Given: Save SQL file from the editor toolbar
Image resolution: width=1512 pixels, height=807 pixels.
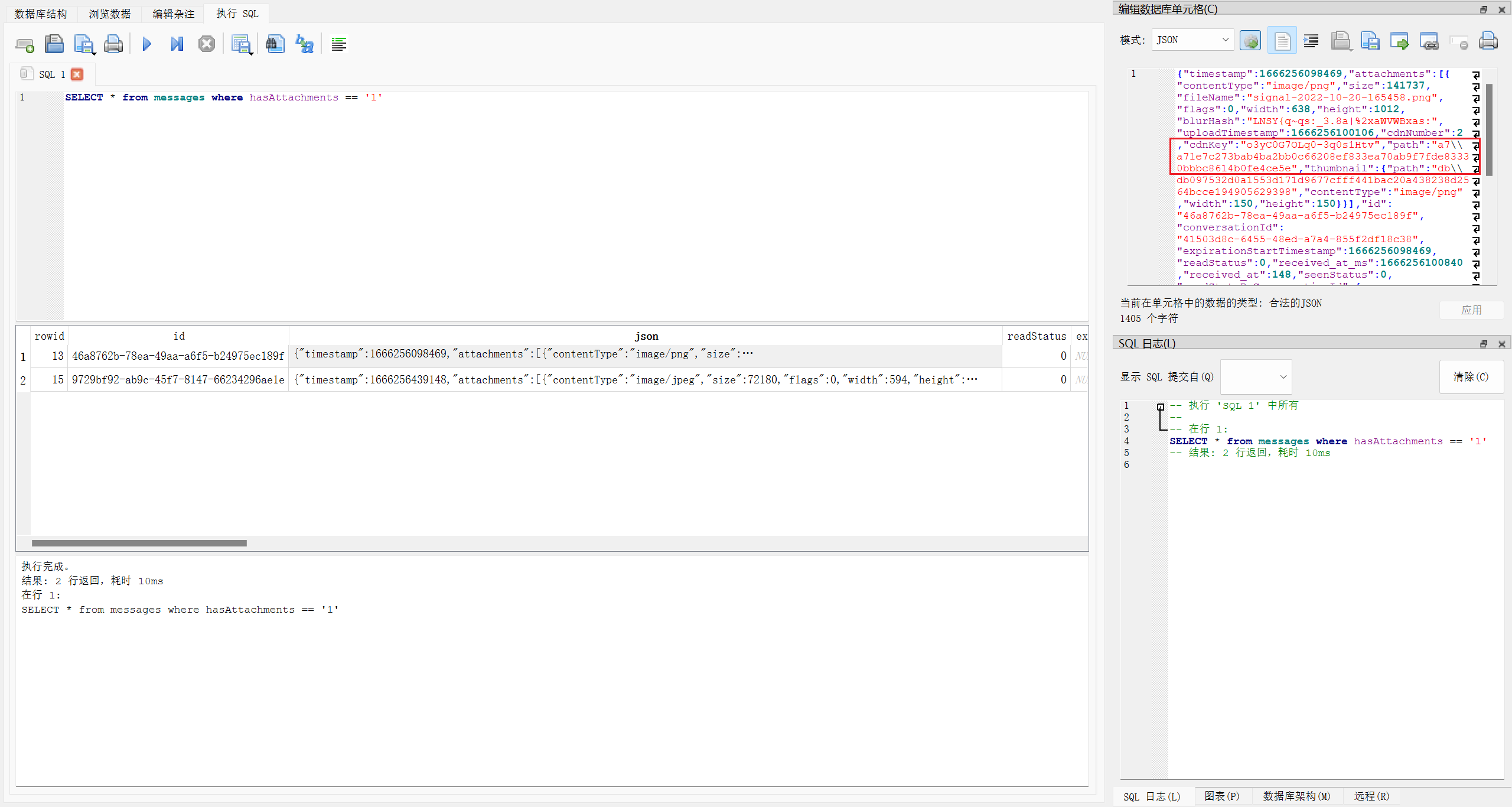Looking at the screenshot, I should (x=83, y=44).
